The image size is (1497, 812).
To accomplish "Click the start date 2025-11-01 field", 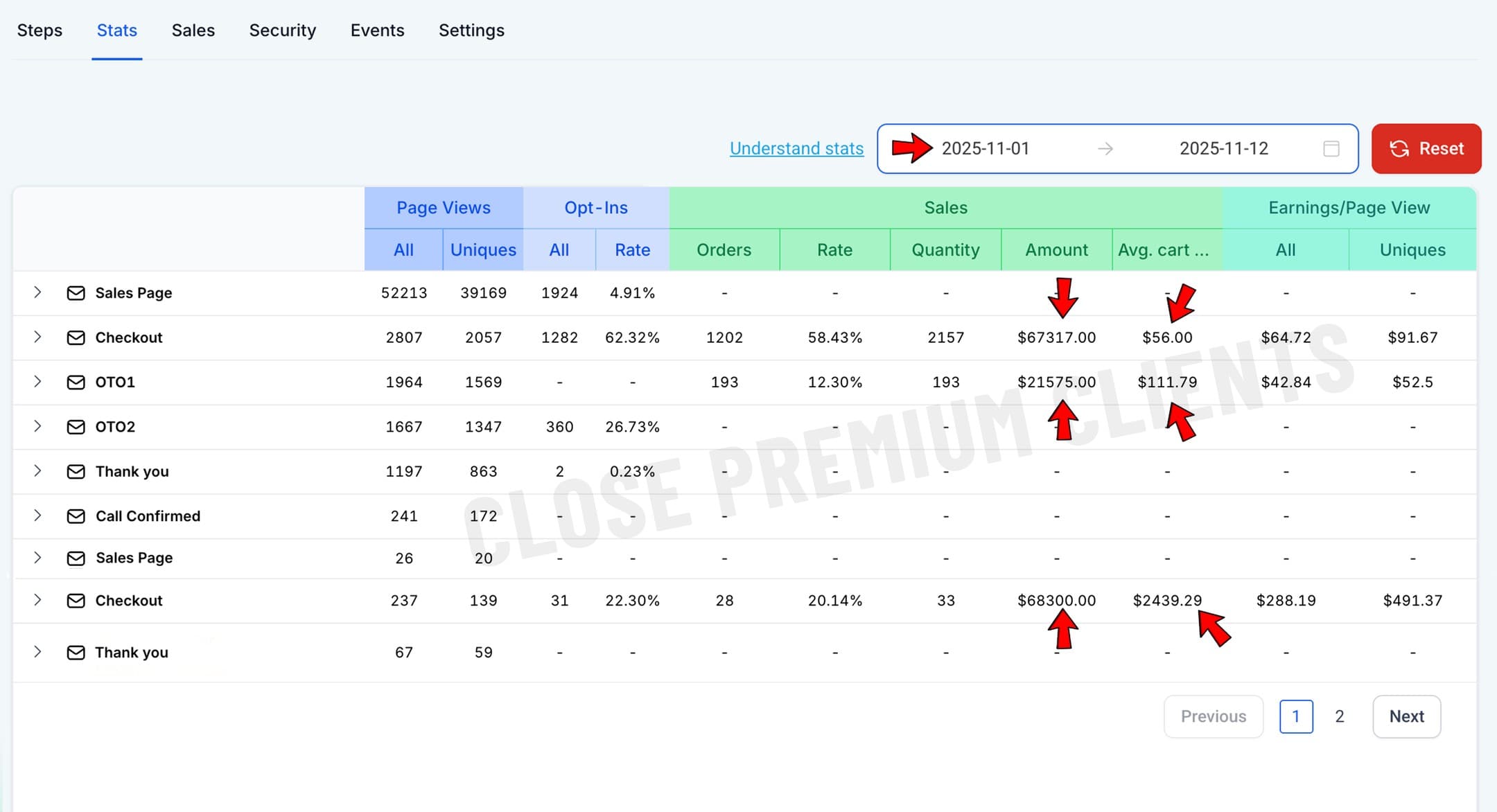I will pos(985,148).
